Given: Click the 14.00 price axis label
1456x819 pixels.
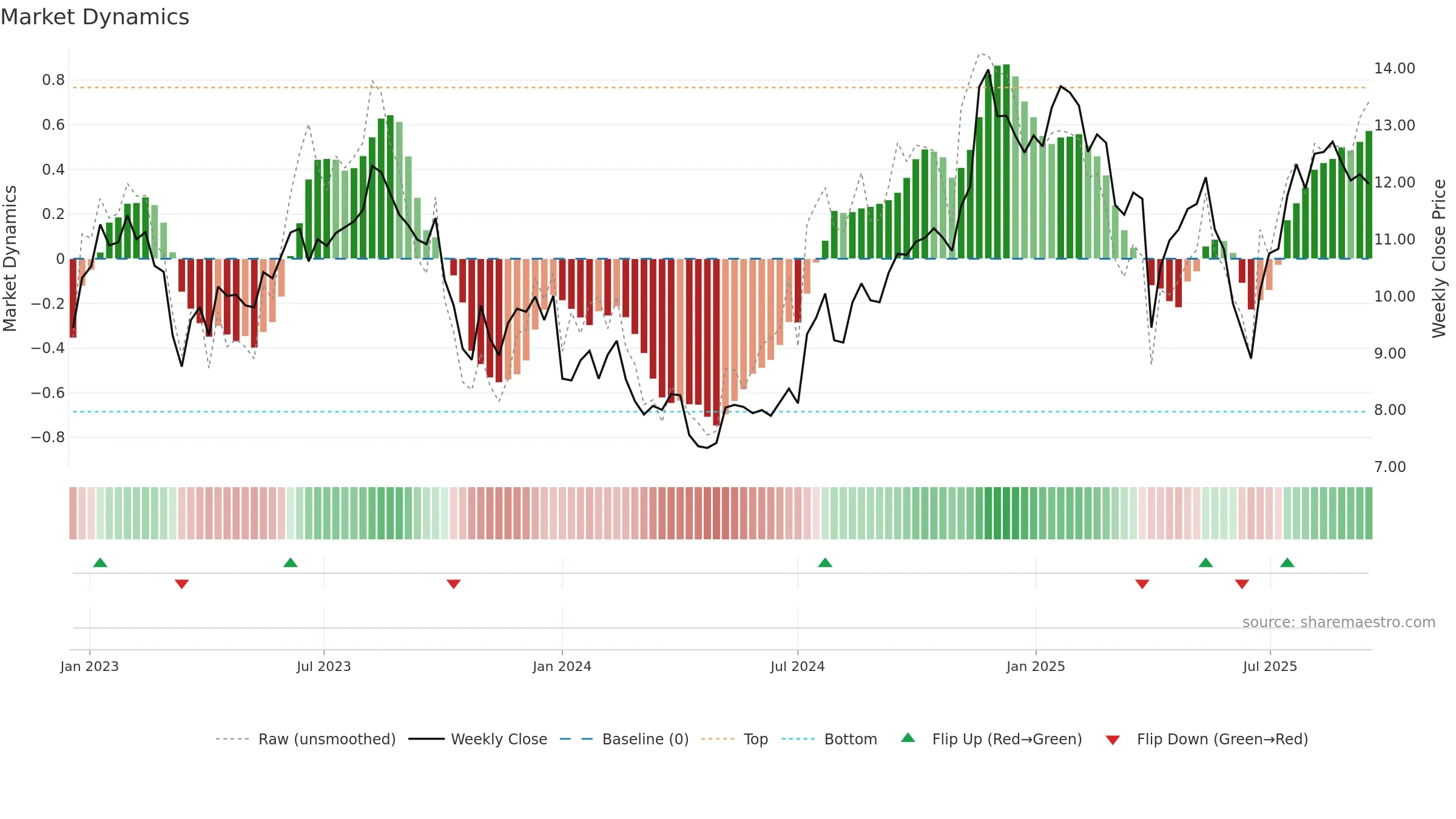Looking at the screenshot, I should (x=1395, y=69).
